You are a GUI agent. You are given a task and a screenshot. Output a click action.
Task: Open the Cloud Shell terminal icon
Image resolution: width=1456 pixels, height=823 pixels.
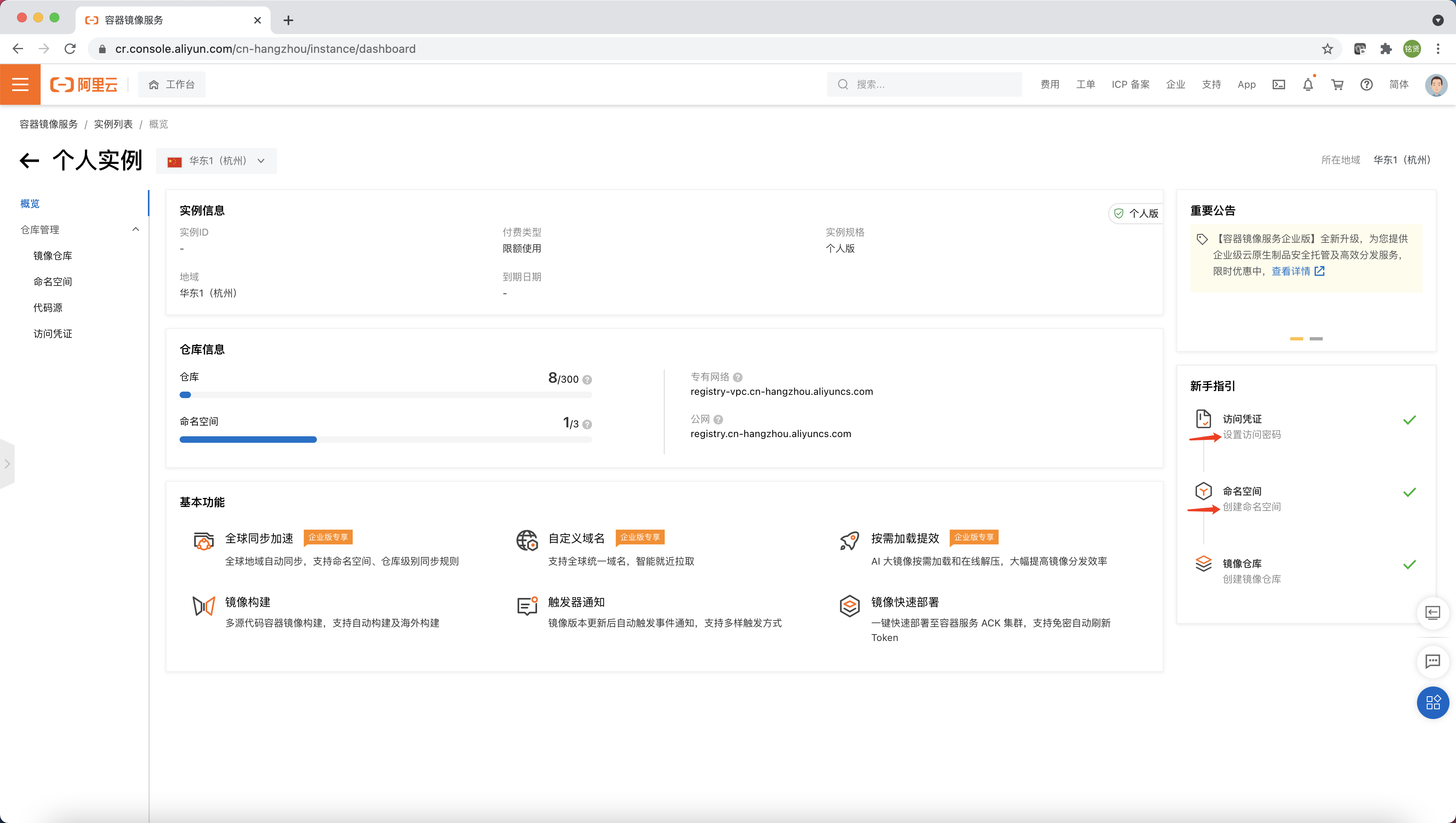click(1278, 84)
